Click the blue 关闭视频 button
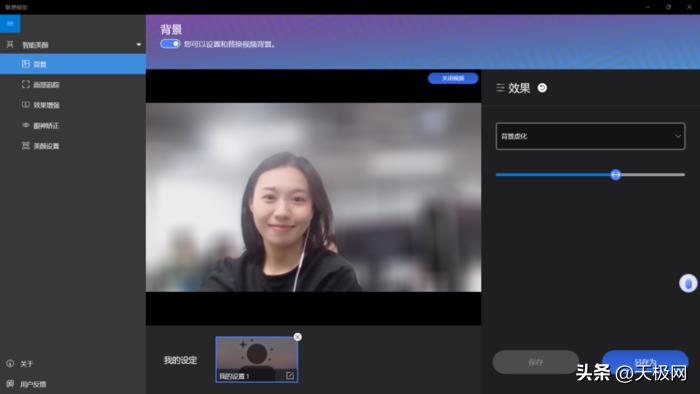This screenshot has height=394, width=700. (453, 78)
